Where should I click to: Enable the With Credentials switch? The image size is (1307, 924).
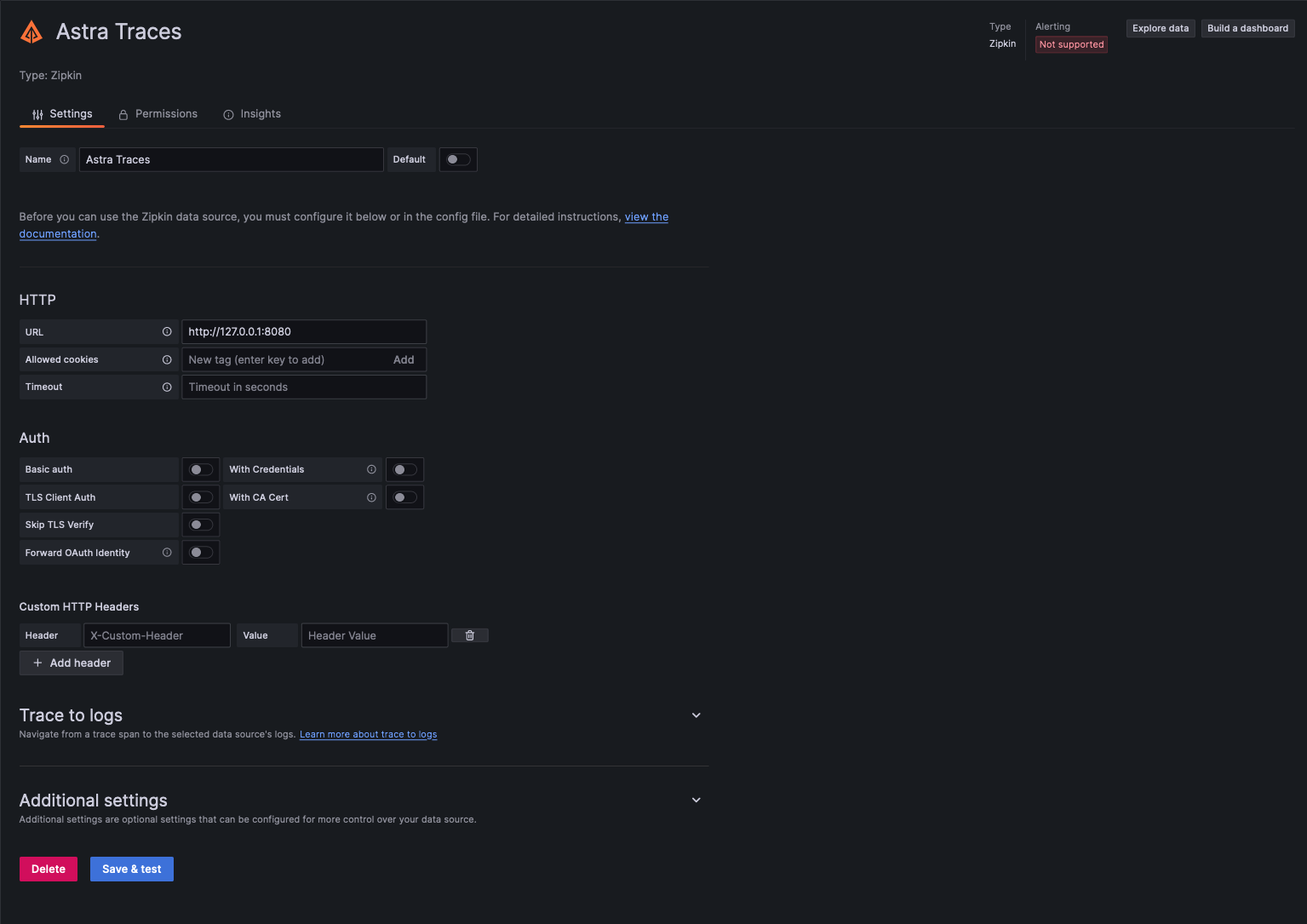click(x=405, y=469)
